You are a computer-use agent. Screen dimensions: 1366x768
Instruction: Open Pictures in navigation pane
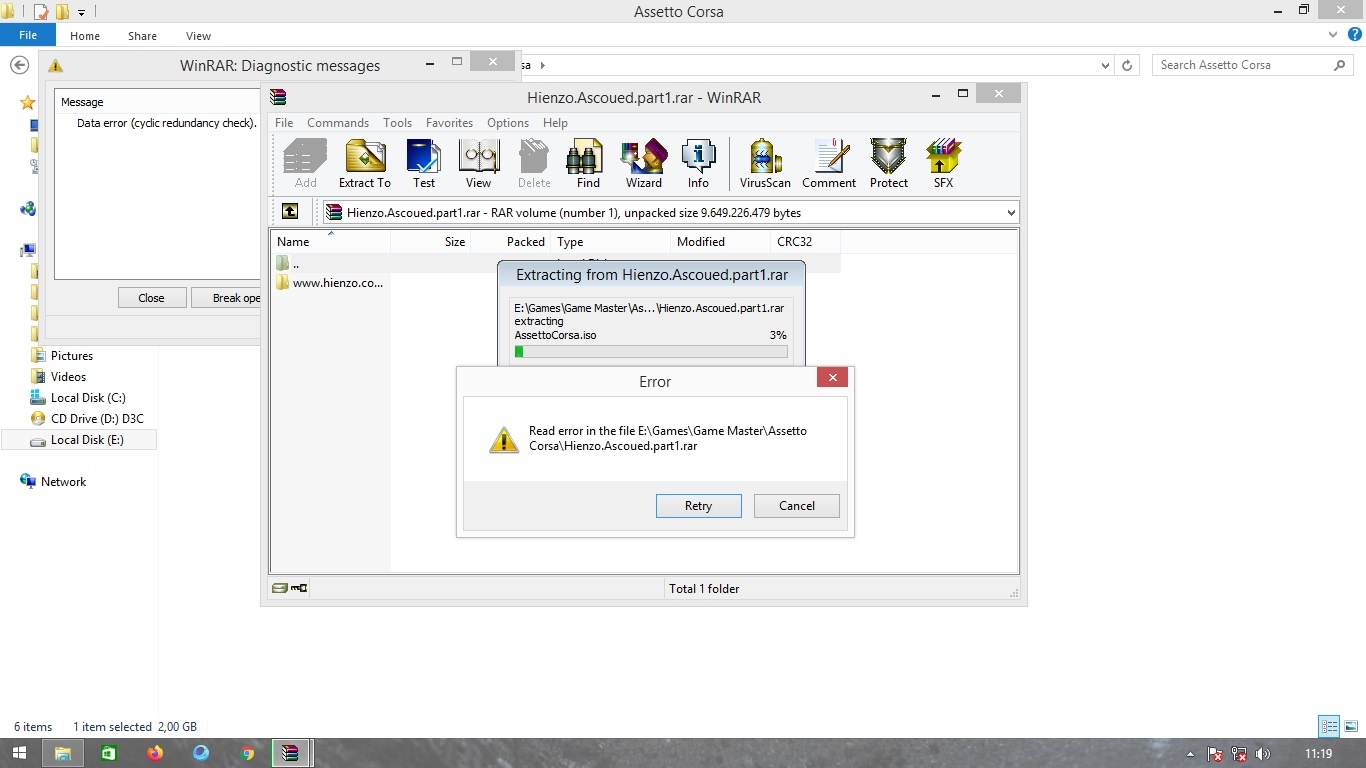[63, 356]
